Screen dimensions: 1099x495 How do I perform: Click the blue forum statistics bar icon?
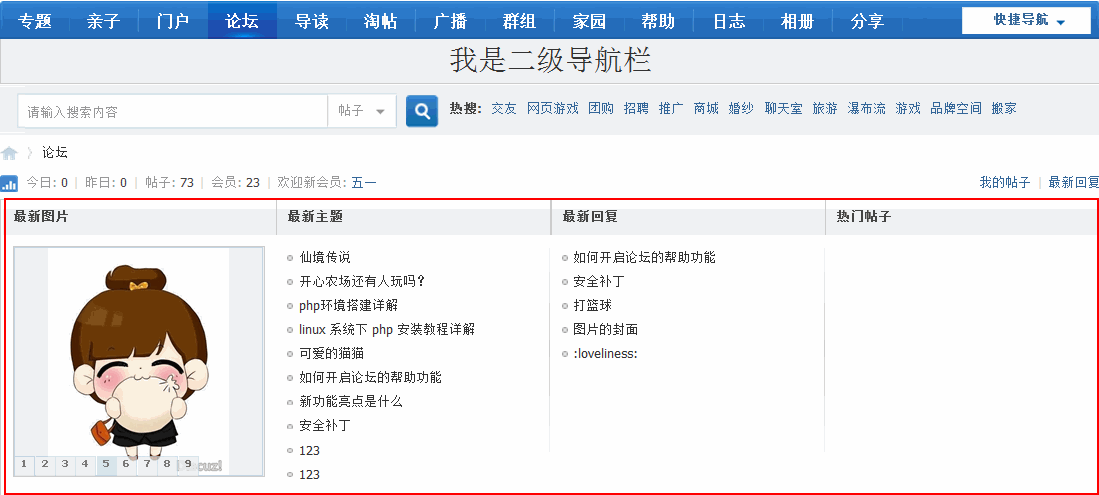[9, 183]
